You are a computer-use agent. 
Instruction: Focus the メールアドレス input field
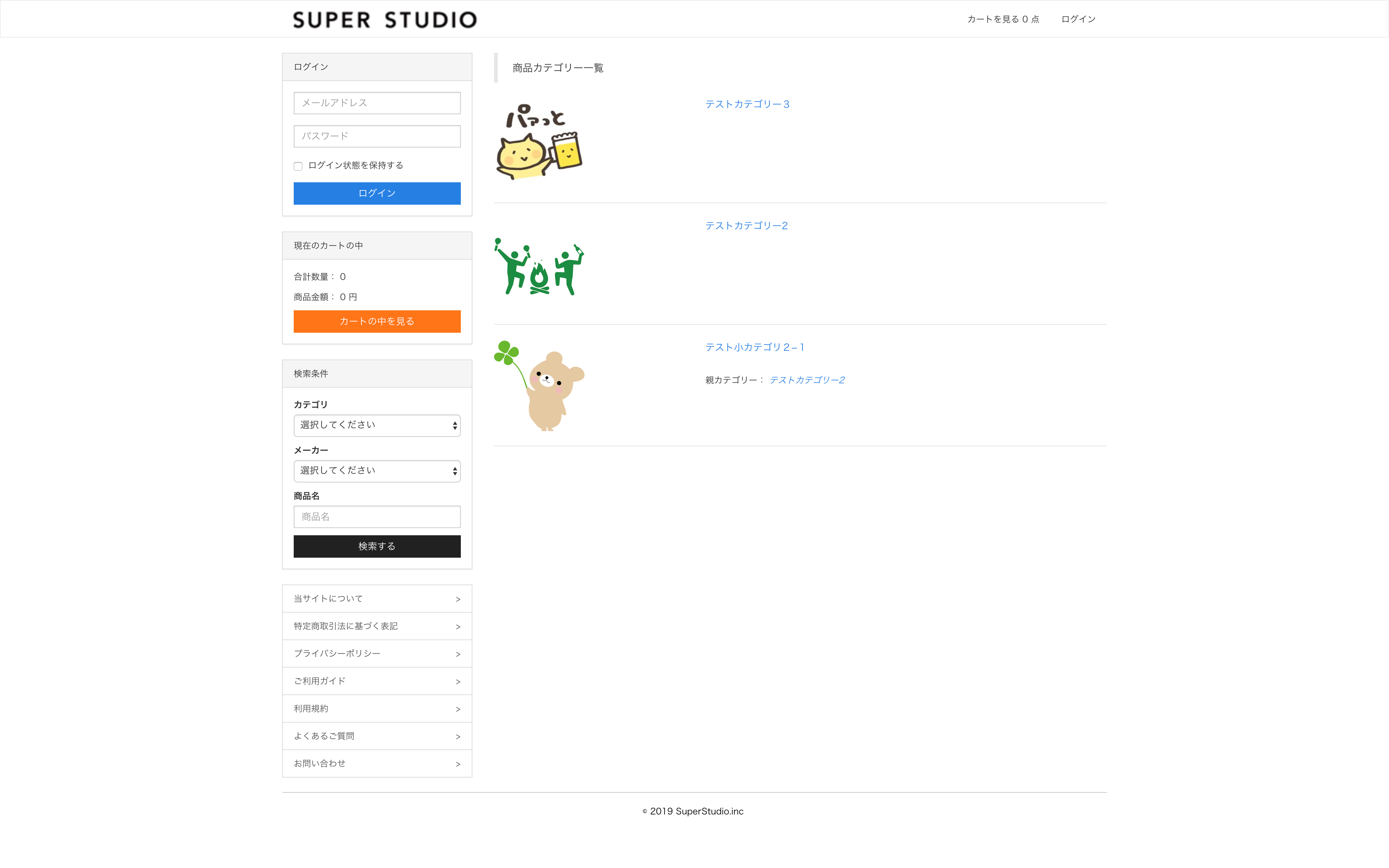tap(377, 103)
